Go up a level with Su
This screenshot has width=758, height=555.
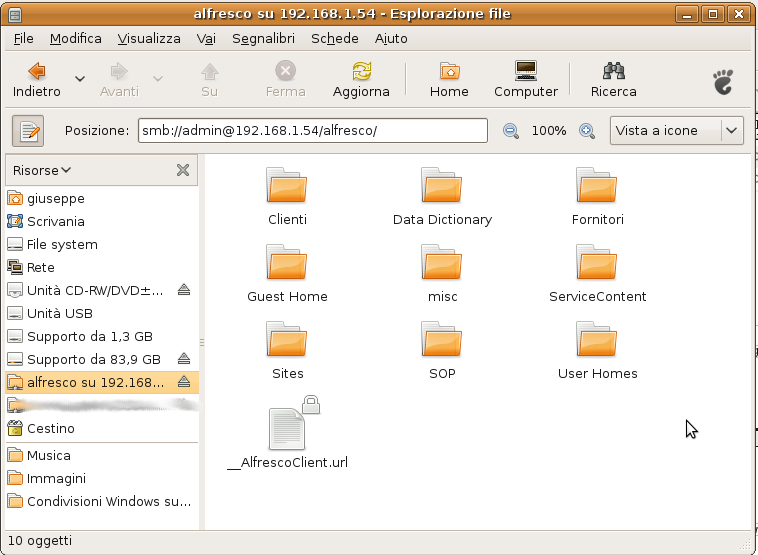coord(209,79)
